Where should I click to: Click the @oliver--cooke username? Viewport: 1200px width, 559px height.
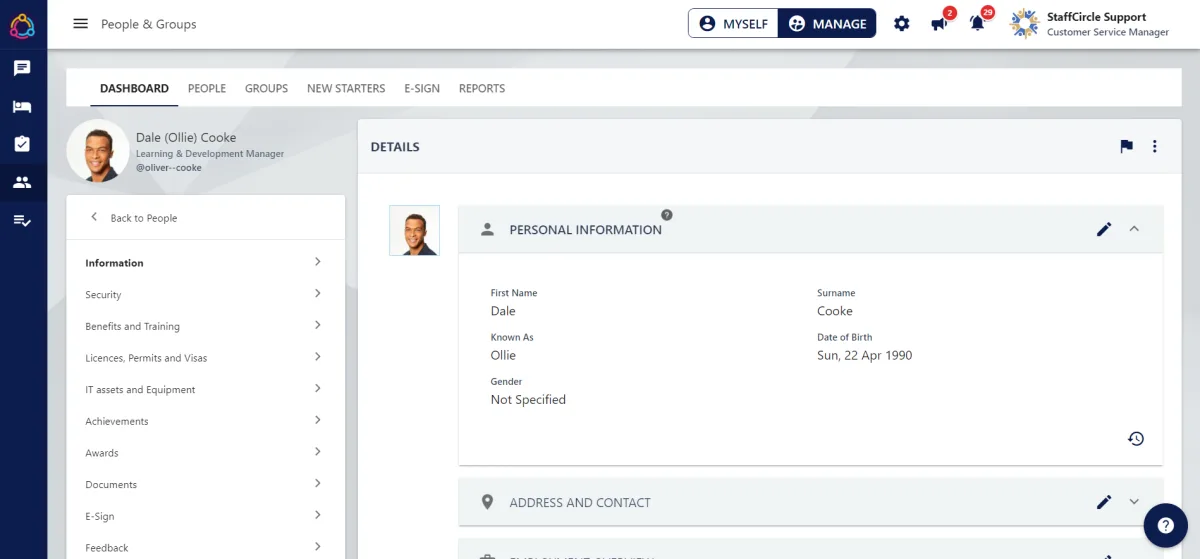[x=169, y=168]
